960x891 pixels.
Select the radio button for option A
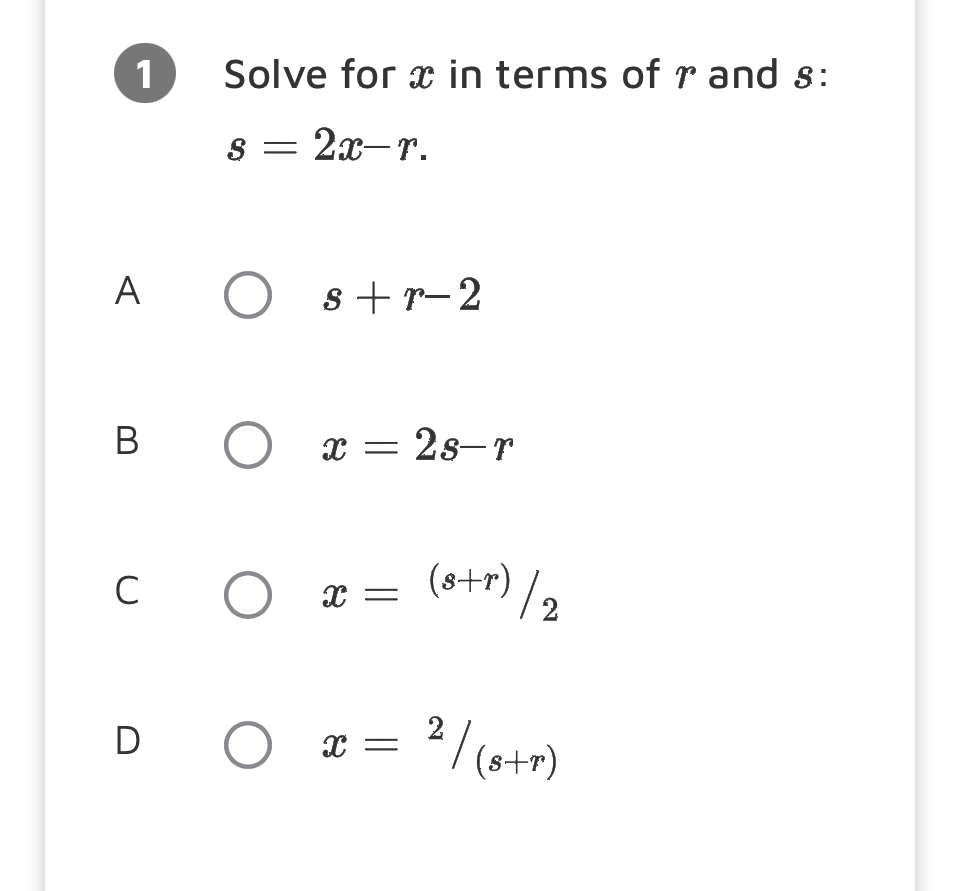[x=248, y=295]
